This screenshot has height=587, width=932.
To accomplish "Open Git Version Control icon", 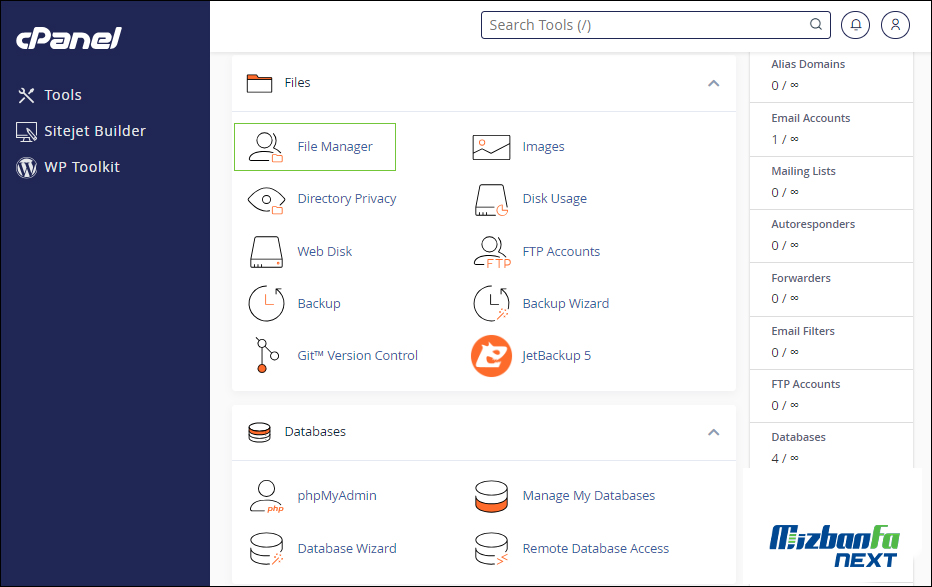I will pos(264,356).
